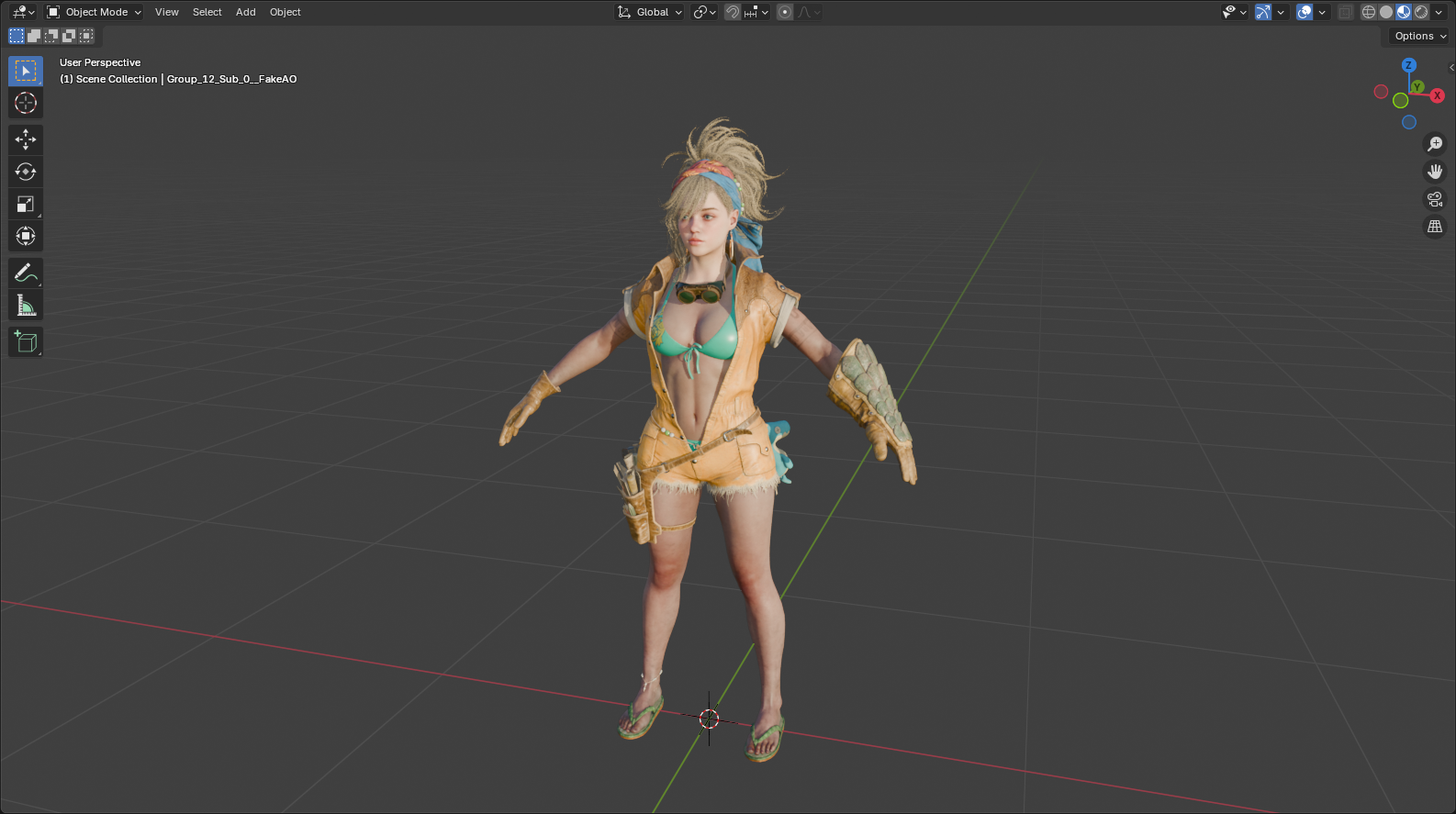The height and width of the screenshot is (814, 1456).
Task: Set selection mode to Extend
Action: pyautogui.click(x=34, y=36)
